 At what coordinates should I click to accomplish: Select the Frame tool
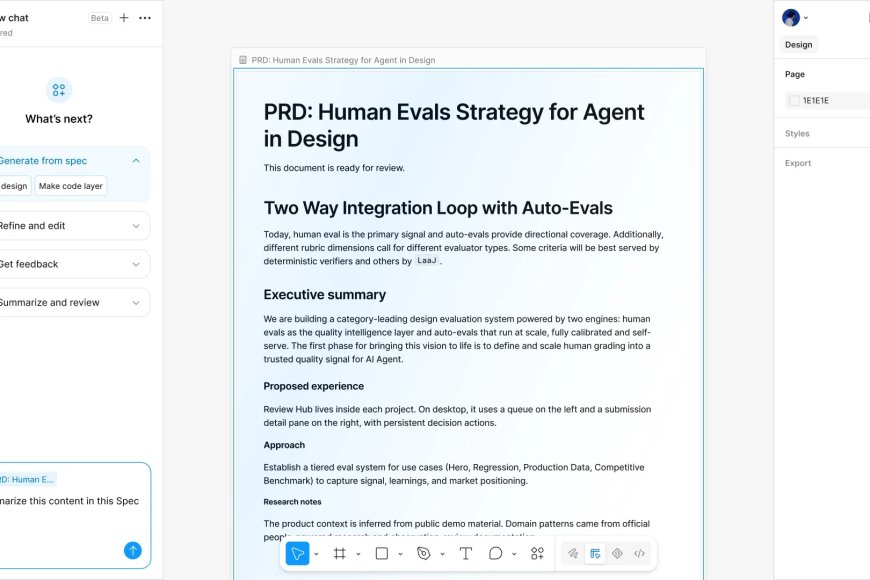340,553
